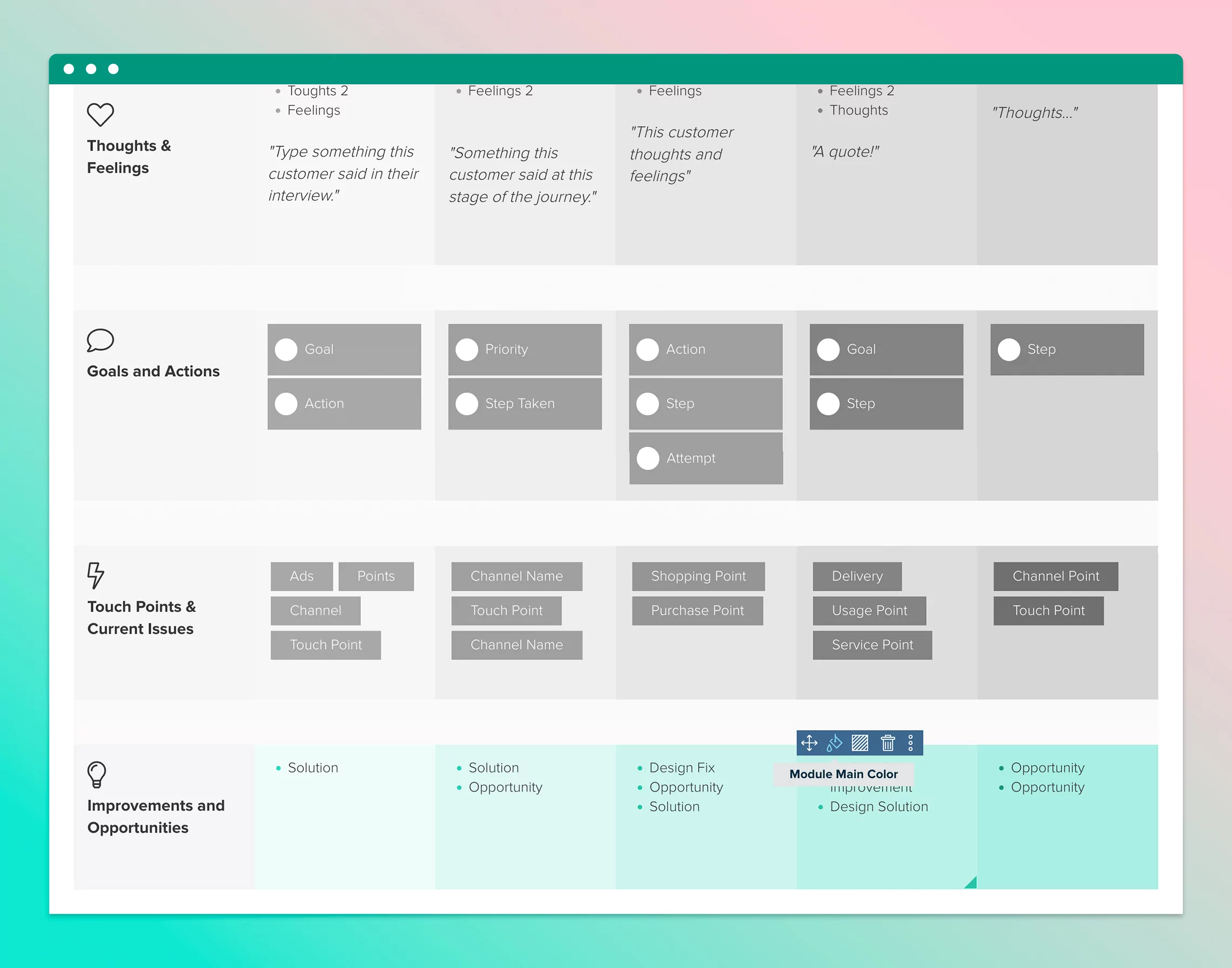Select the Service Point tag
Viewport: 1232px width, 968px height.
tap(872, 645)
